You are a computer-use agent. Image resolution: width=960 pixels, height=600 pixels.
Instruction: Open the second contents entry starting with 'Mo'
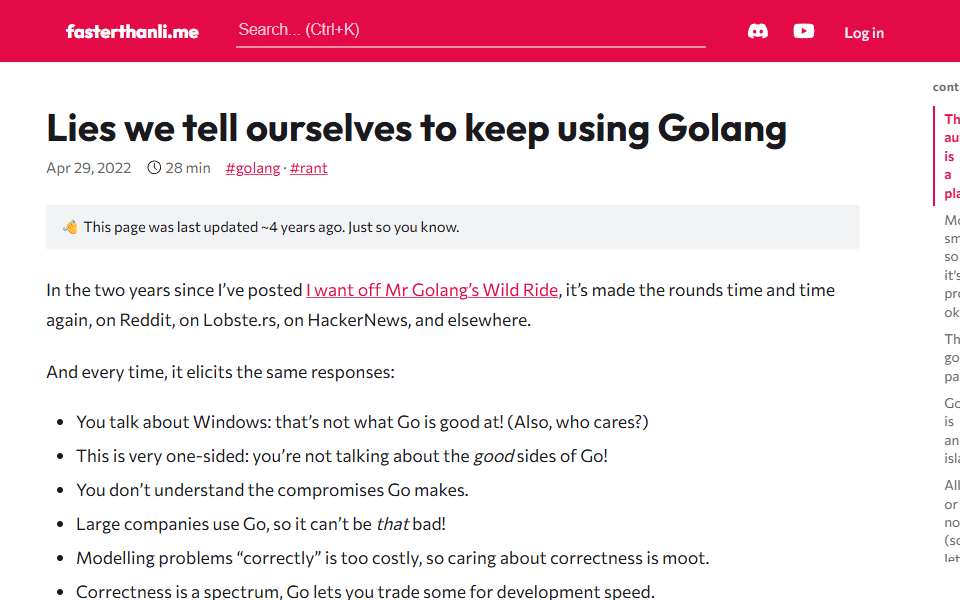click(x=951, y=266)
